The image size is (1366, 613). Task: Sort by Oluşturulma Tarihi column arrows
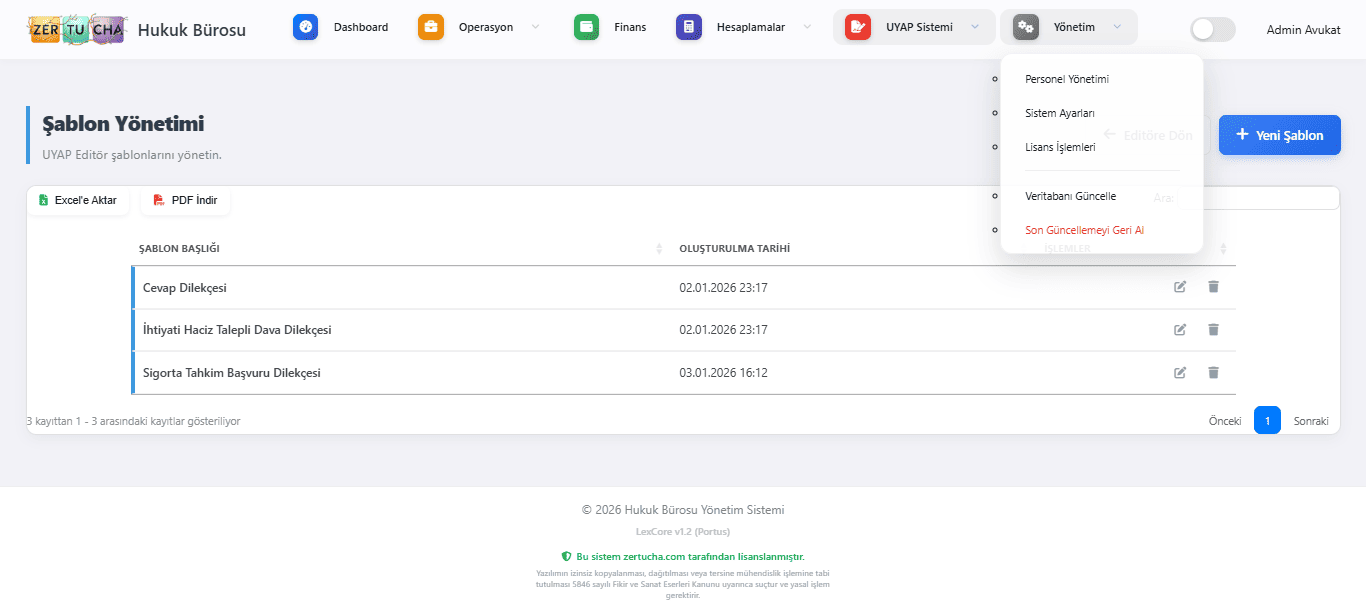[1022, 248]
